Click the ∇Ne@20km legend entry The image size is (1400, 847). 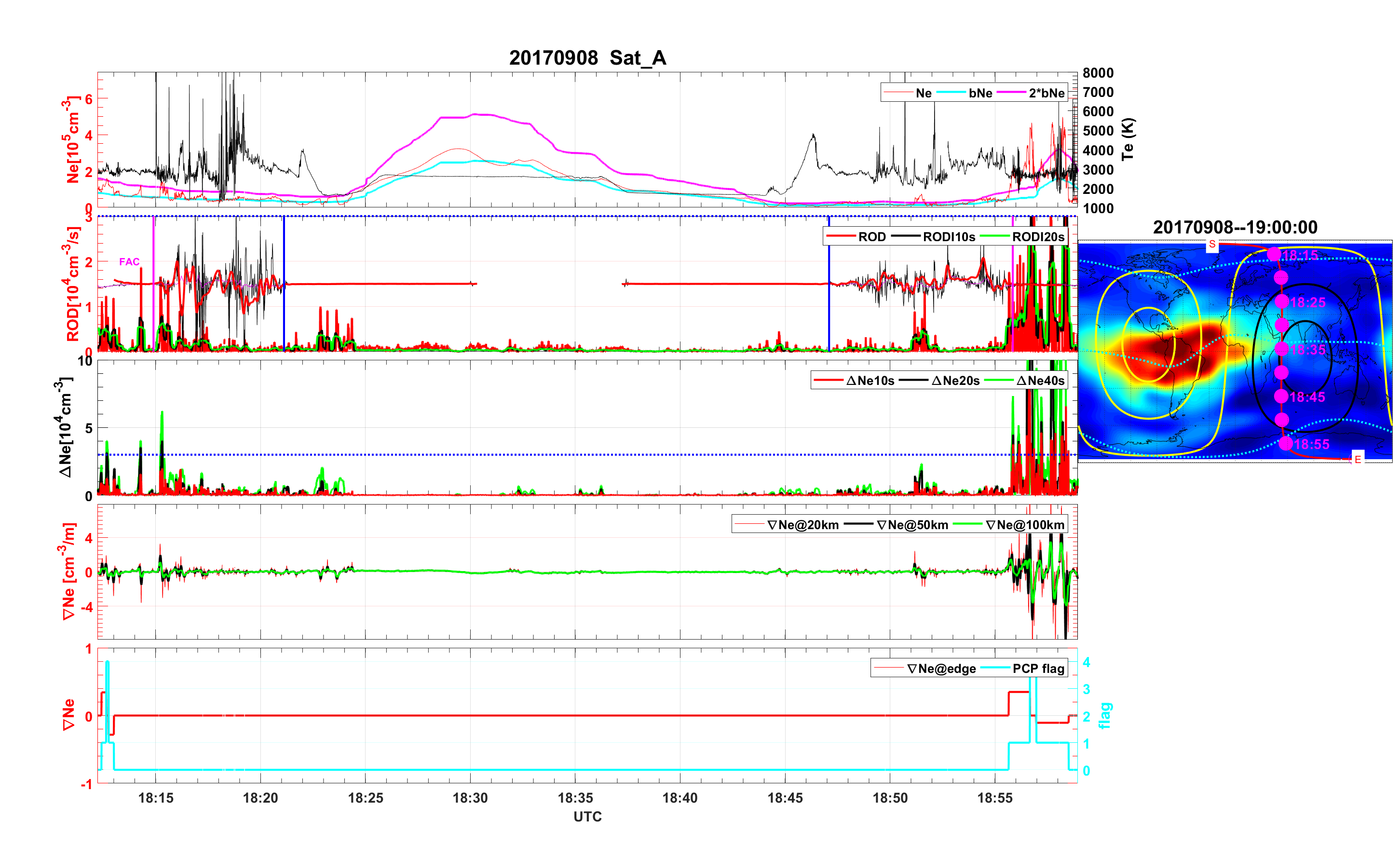pyautogui.click(x=802, y=525)
